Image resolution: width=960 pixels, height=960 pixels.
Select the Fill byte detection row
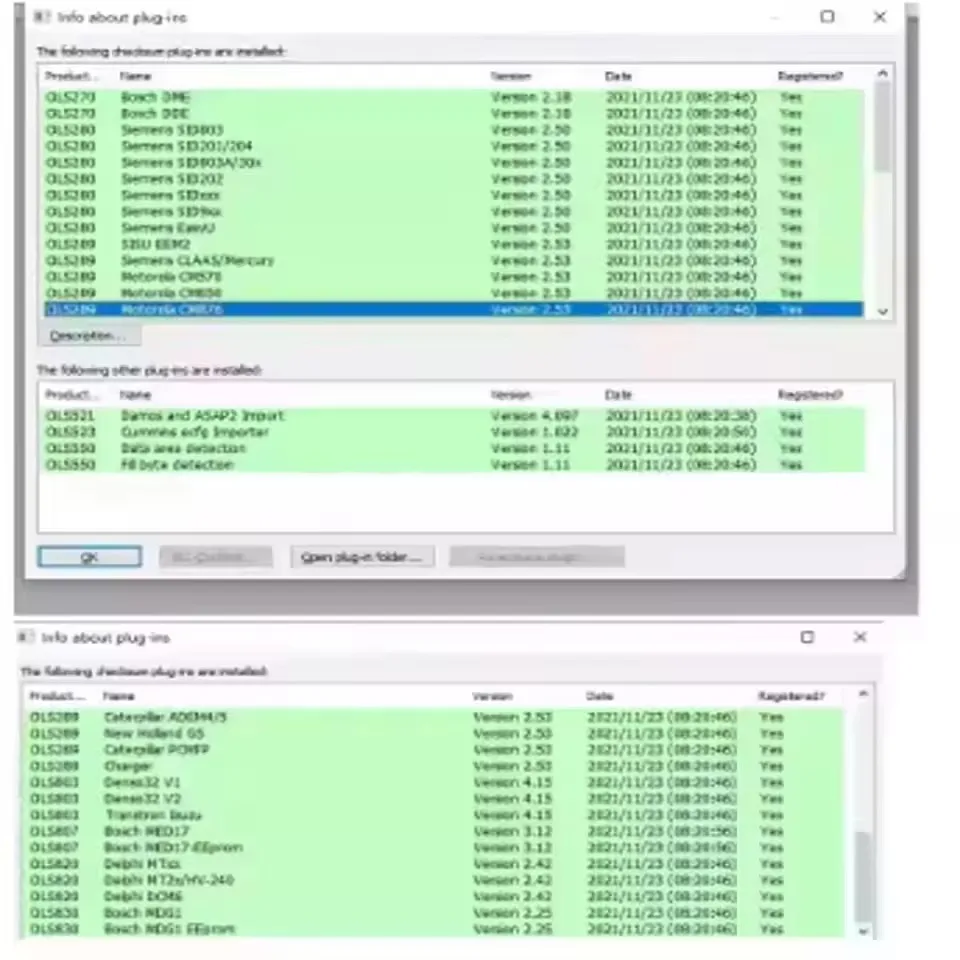coord(454,464)
